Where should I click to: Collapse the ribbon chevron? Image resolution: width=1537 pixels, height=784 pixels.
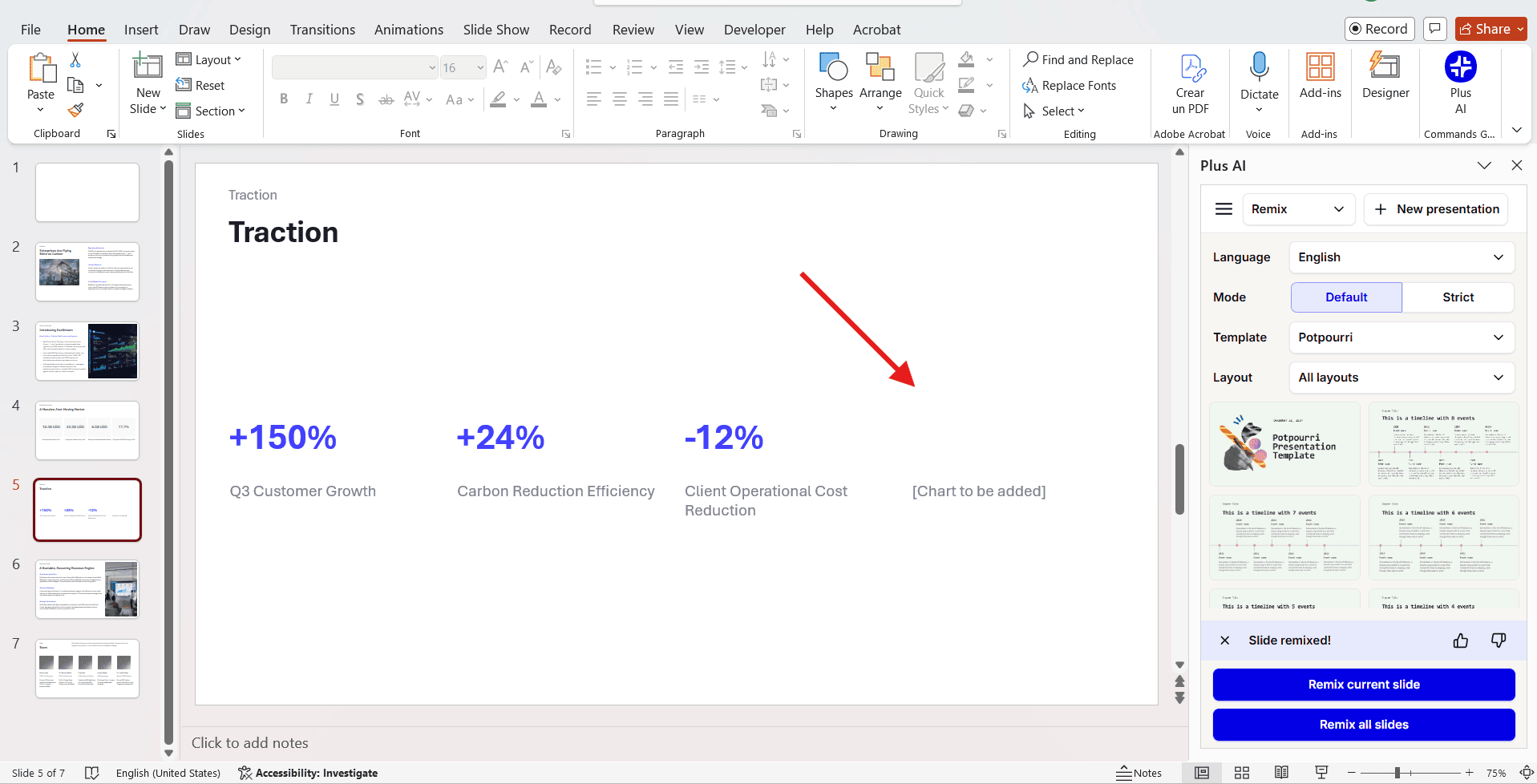(x=1516, y=130)
